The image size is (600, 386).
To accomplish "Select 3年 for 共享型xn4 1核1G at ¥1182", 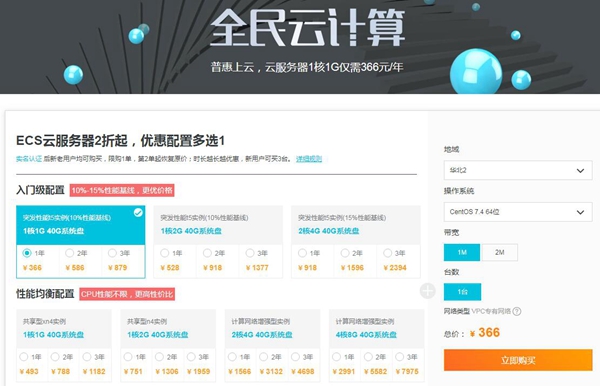I will coord(87,357).
